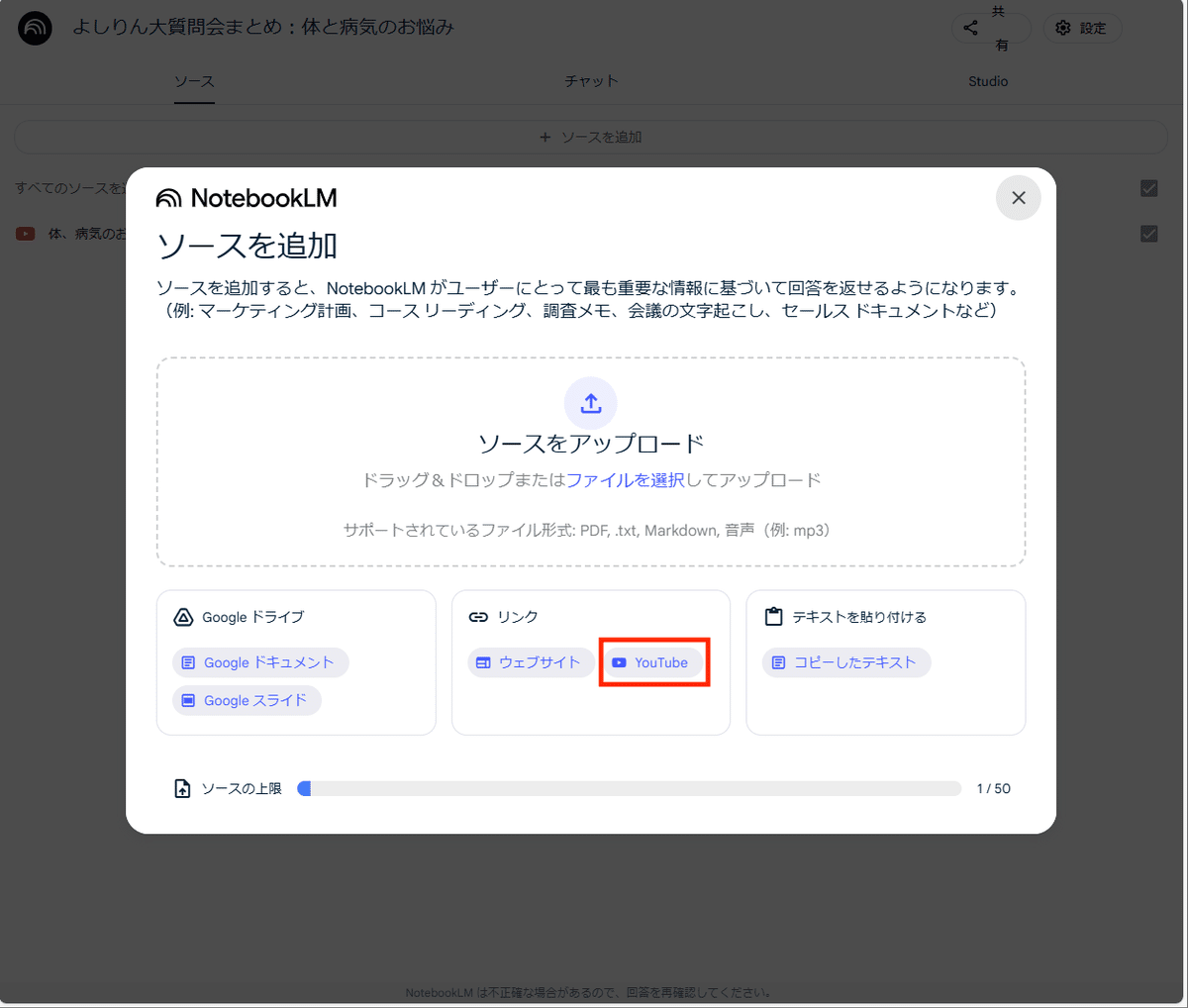The image size is (1188, 1008).
Task: Click the ソースを追加 bar behind the dialog
Action: (x=591, y=137)
